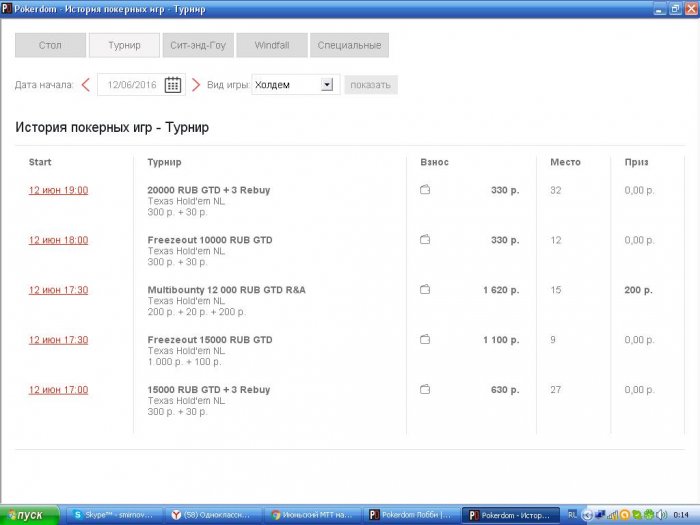Expand the Холдем game type dropdown
Viewport: 700px width, 525px height.
(x=327, y=84)
